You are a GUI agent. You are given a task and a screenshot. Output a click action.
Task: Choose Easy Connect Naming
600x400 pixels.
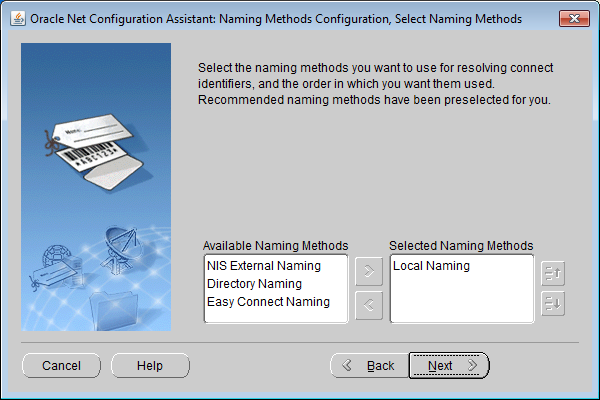tap(268, 302)
